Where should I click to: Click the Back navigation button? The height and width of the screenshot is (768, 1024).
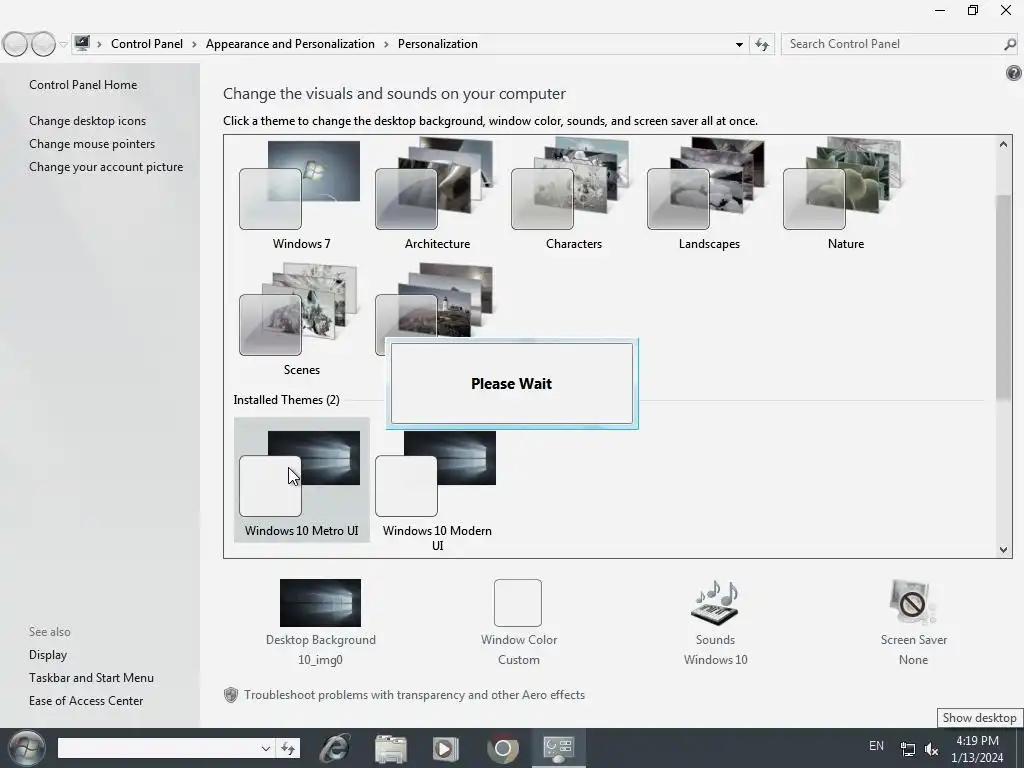coord(16,44)
